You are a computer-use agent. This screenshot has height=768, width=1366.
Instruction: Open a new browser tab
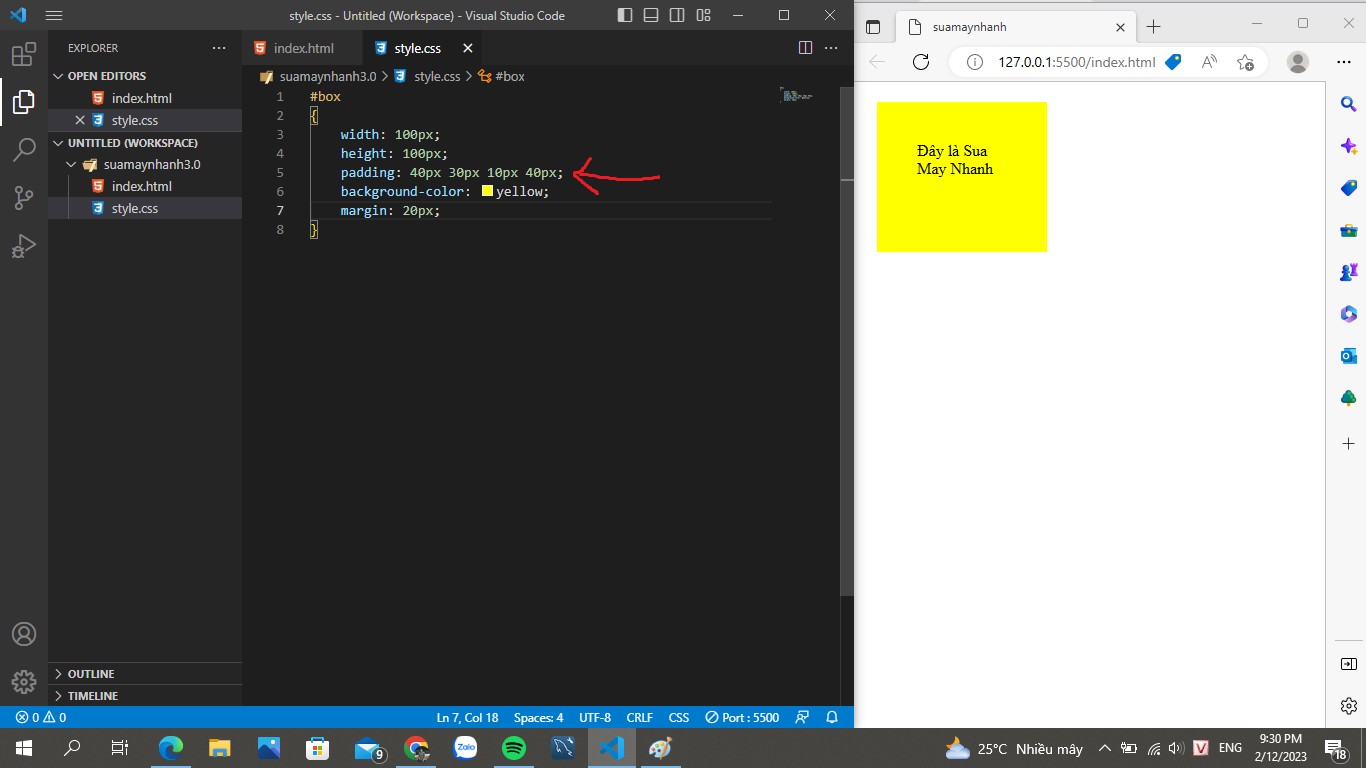(1153, 27)
